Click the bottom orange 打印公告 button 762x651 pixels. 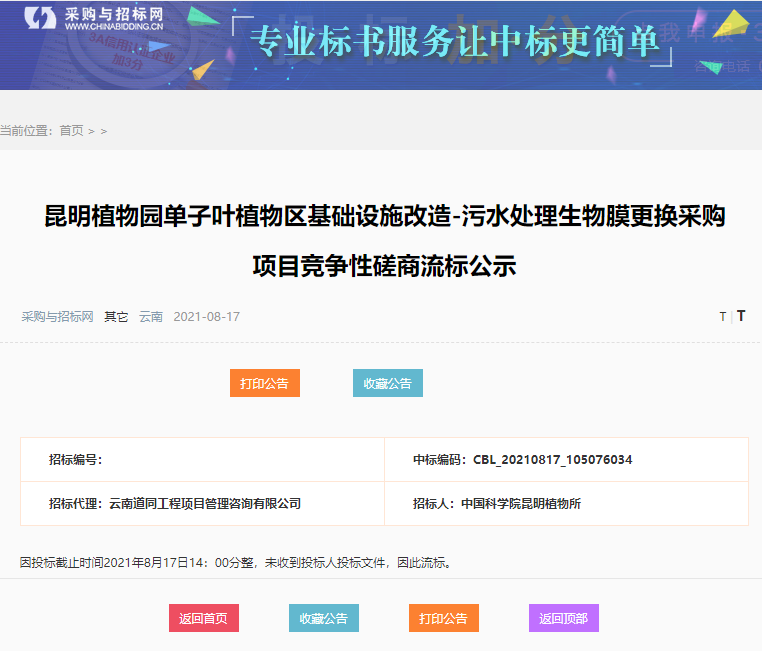(x=444, y=618)
